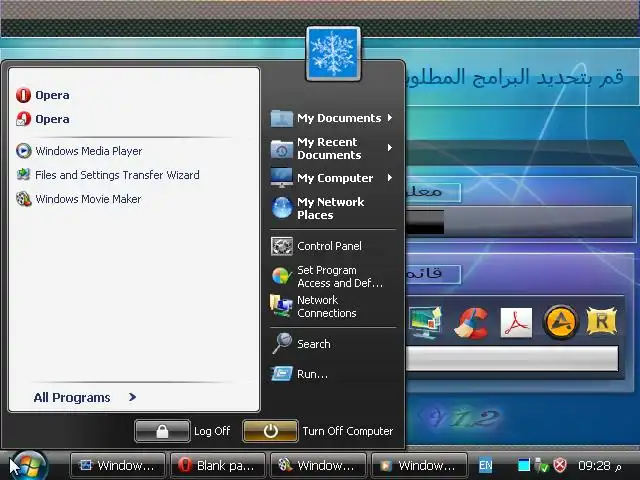
Task: Expand My Recent Documents submenu arrow
Action: pos(390,148)
